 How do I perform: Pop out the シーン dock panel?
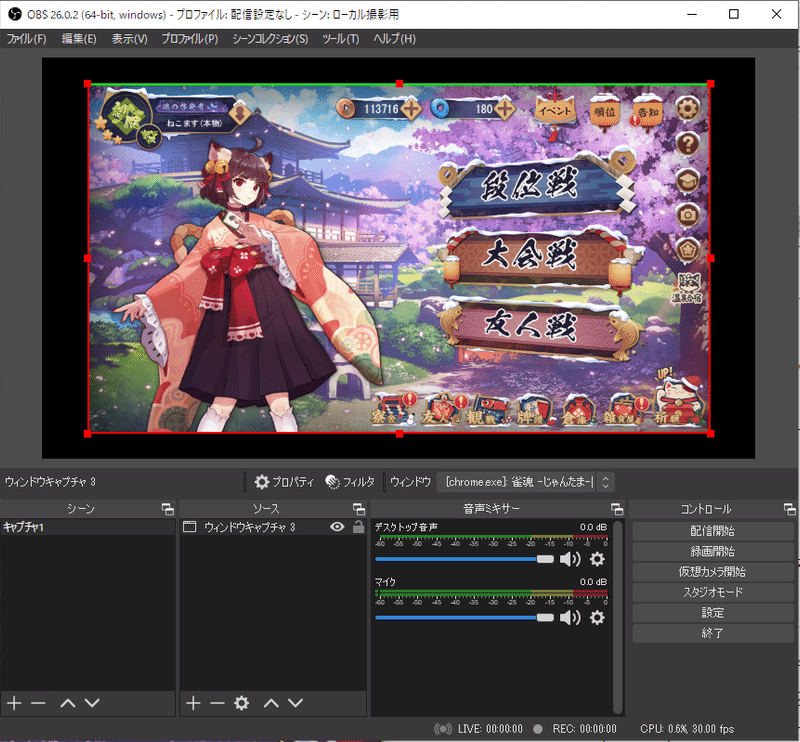click(167, 509)
